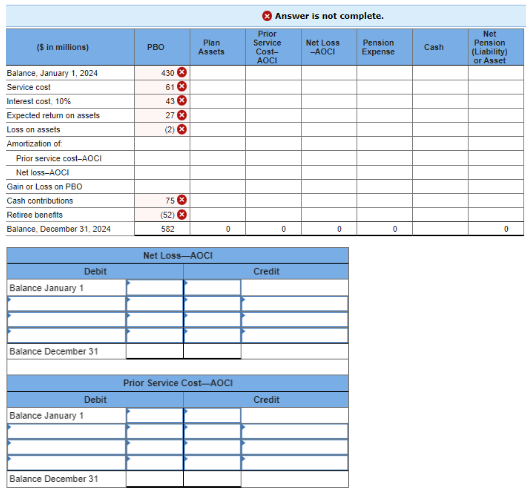Open first debit description dropdown in Net Loss—AOCI

pyautogui.click(x=66, y=304)
